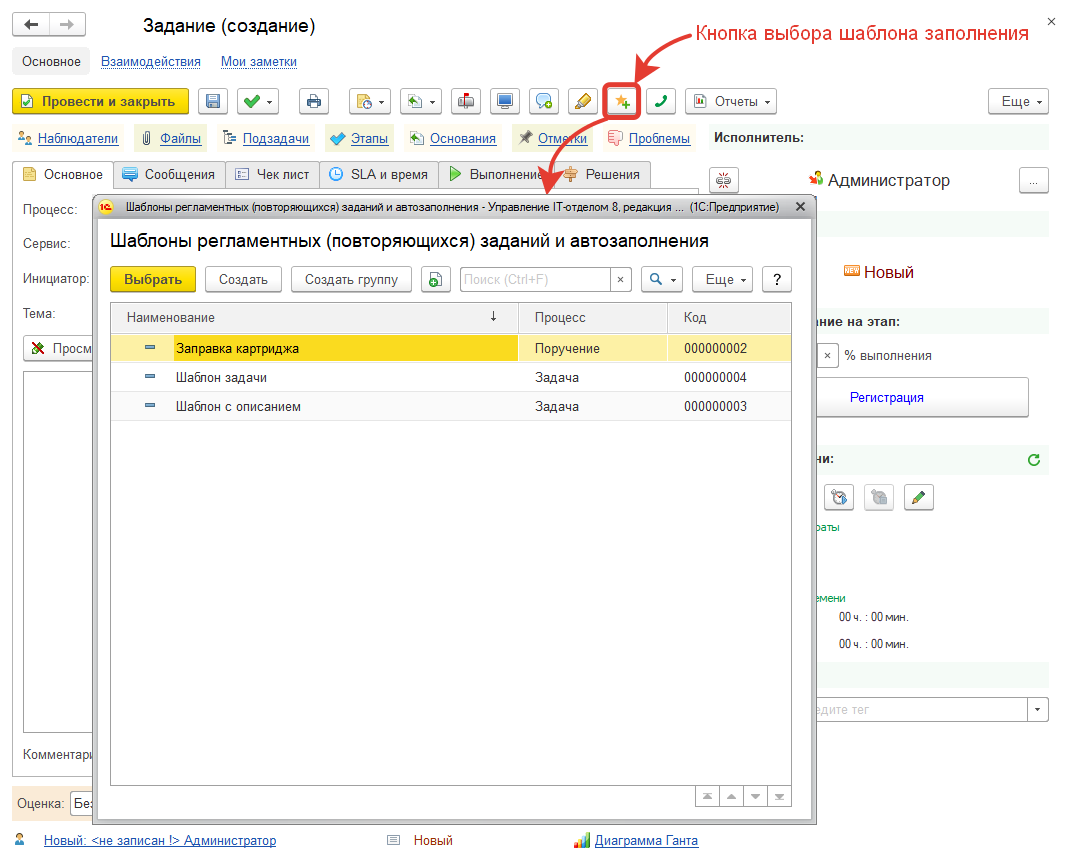
Task: Sort by the Наименование column header
Action: [314, 317]
